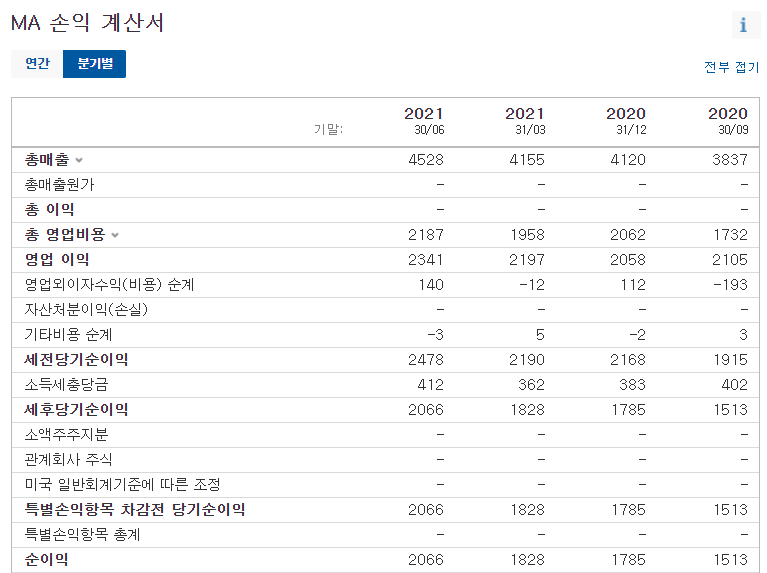Click the 2021 30/06 column header

pos(424,121)
